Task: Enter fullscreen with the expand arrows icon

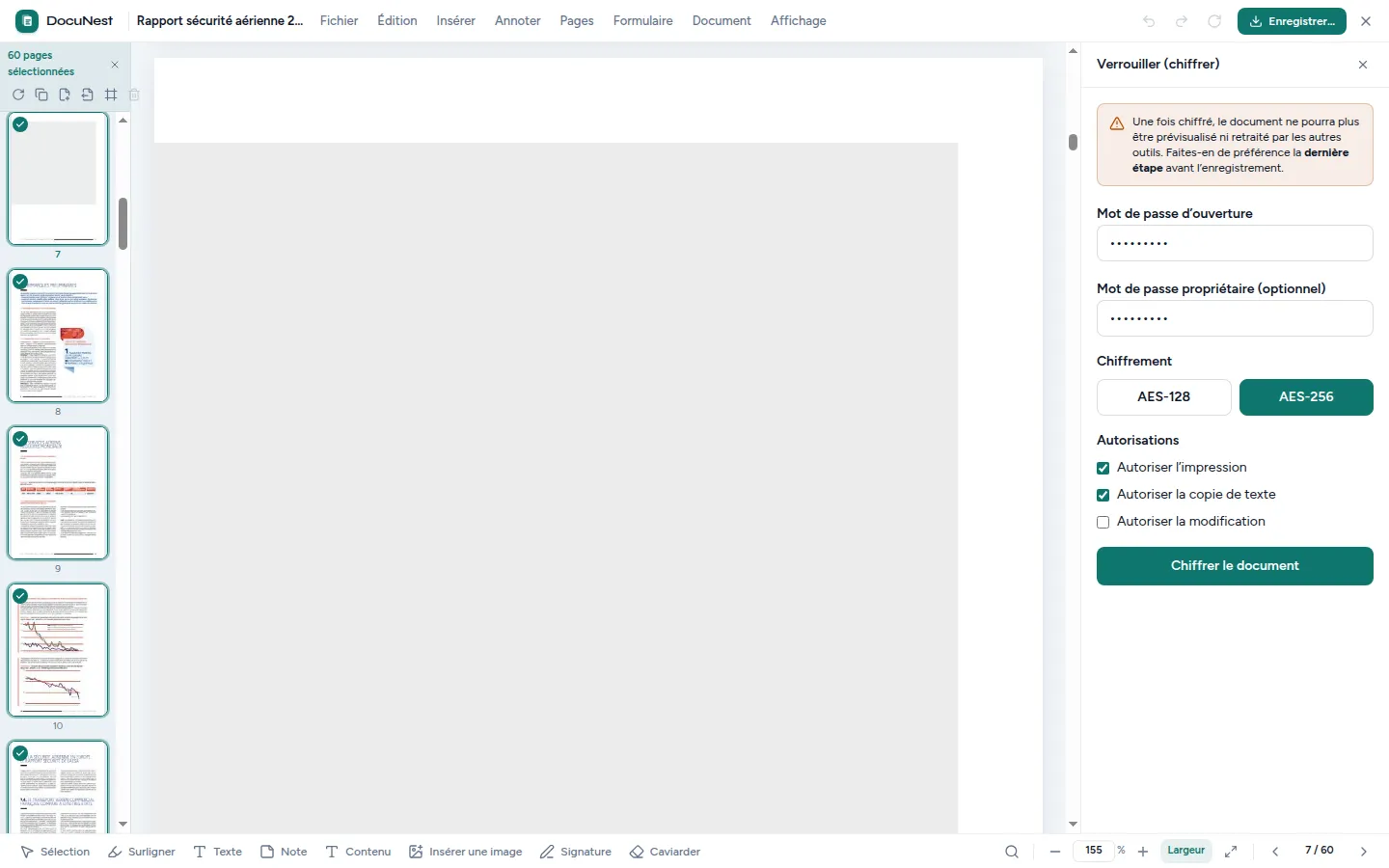Action: 1231,852
